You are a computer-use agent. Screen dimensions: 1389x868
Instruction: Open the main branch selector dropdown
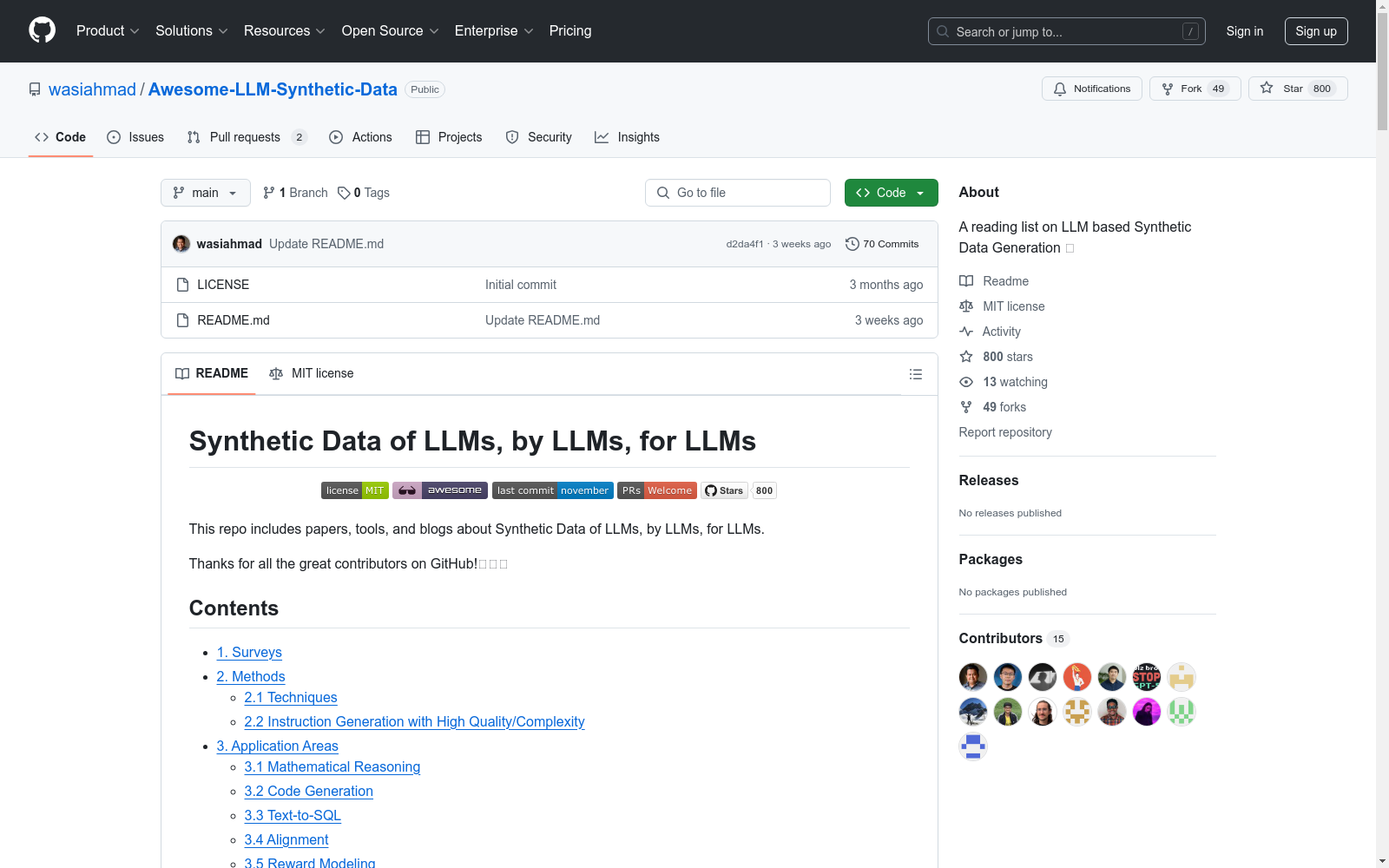(206, 193)
